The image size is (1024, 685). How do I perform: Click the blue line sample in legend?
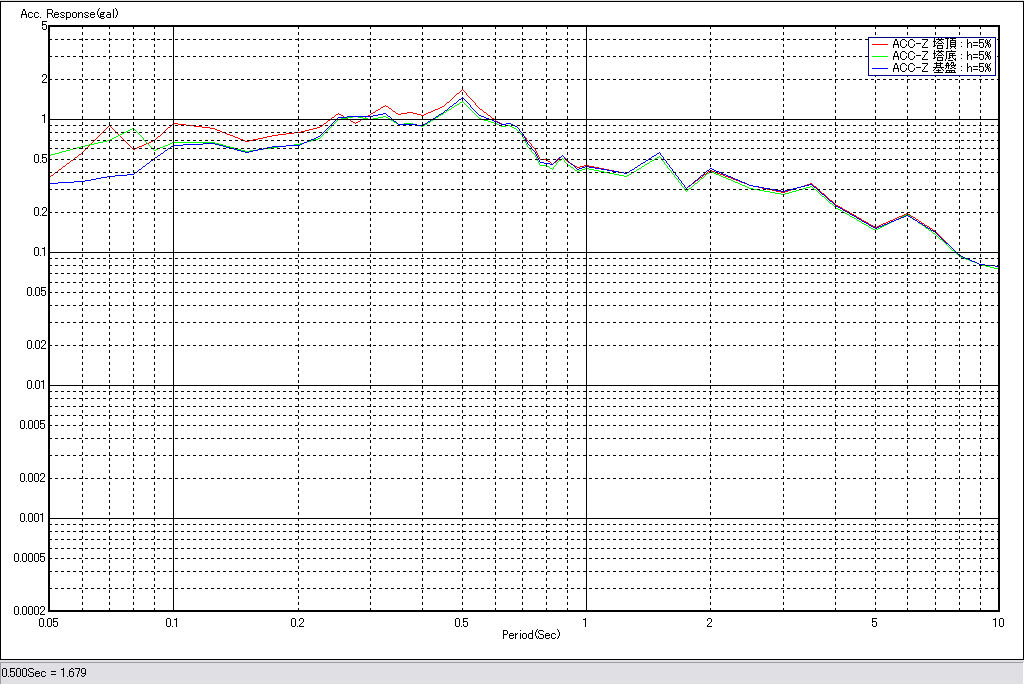pos(880,68)
